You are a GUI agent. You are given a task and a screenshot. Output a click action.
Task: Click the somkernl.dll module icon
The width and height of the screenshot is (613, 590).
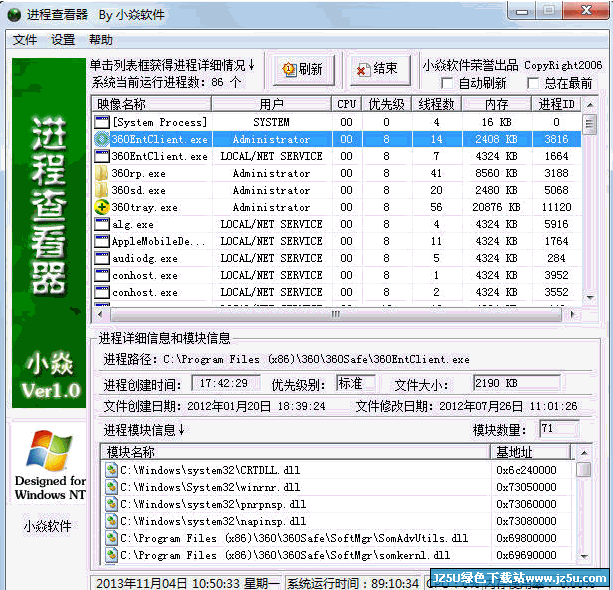click(111, 555)
